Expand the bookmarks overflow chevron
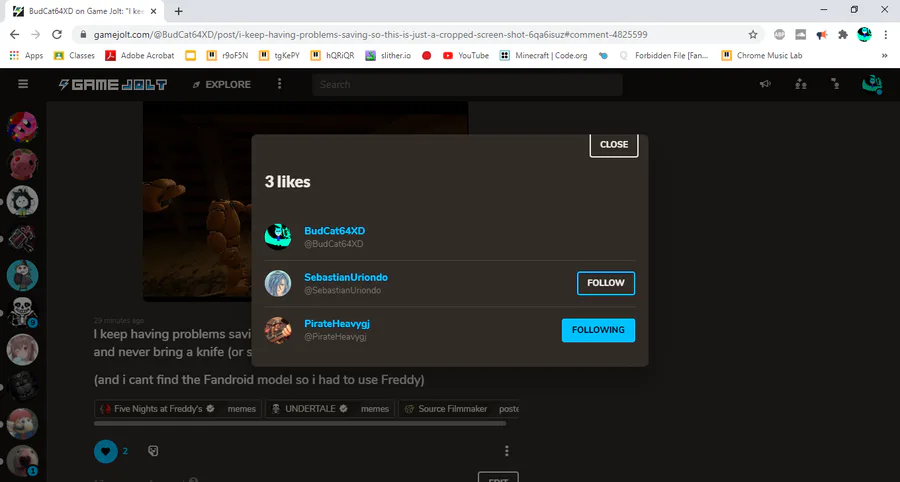The height and width of the screenshot is (482, 900). [x=884, y=56]
